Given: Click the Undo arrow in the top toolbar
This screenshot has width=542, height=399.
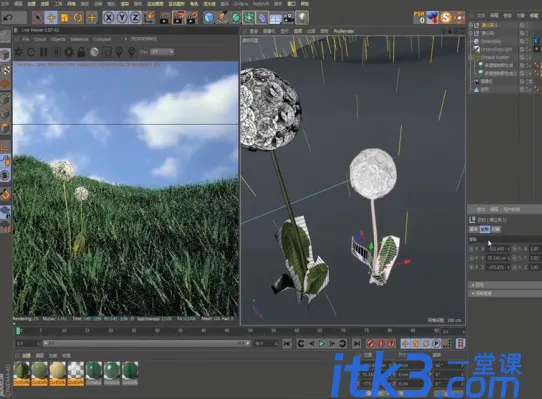Looking at the screenshot, I should tap(8, 17).
